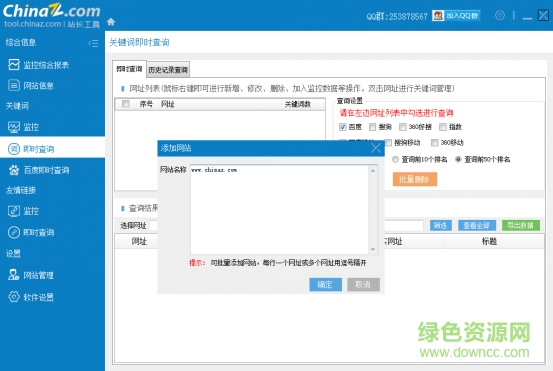Open settings gear in title bar
The width and height of the screenshot is (553, 371).
500,15
